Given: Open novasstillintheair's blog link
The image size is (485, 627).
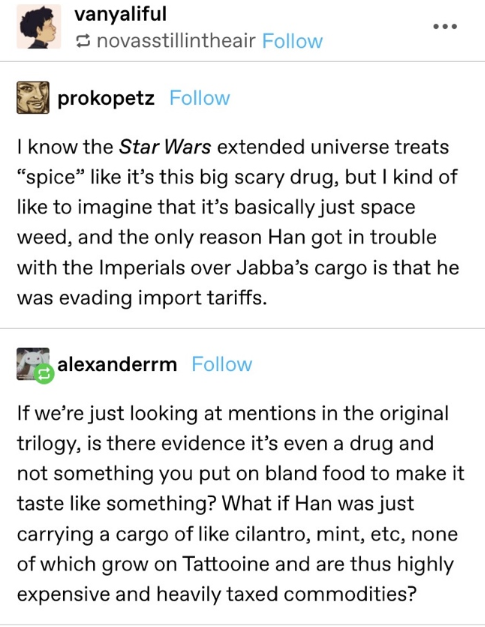Looking at the screenshot, I should pyautogui.click(x=176, y=41).
